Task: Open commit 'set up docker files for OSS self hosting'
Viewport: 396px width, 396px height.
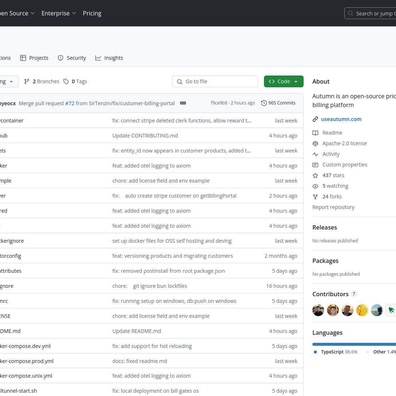Action: click(x=172, y=241)
